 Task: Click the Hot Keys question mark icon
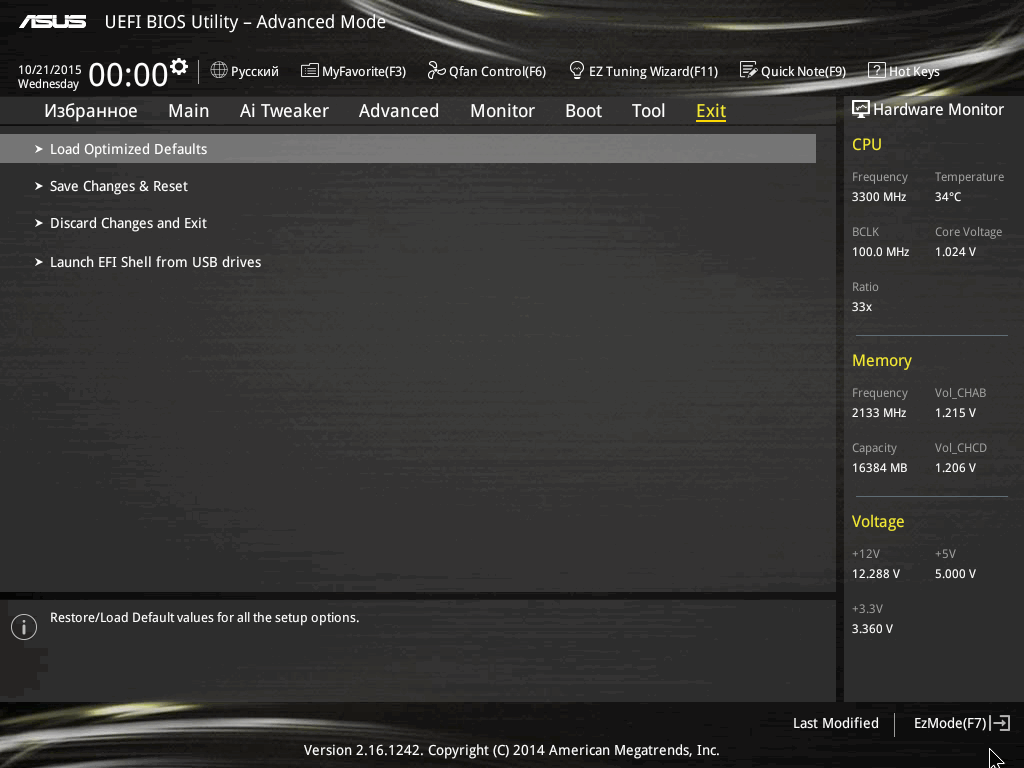pyautogui.click(x=876, y=71)
